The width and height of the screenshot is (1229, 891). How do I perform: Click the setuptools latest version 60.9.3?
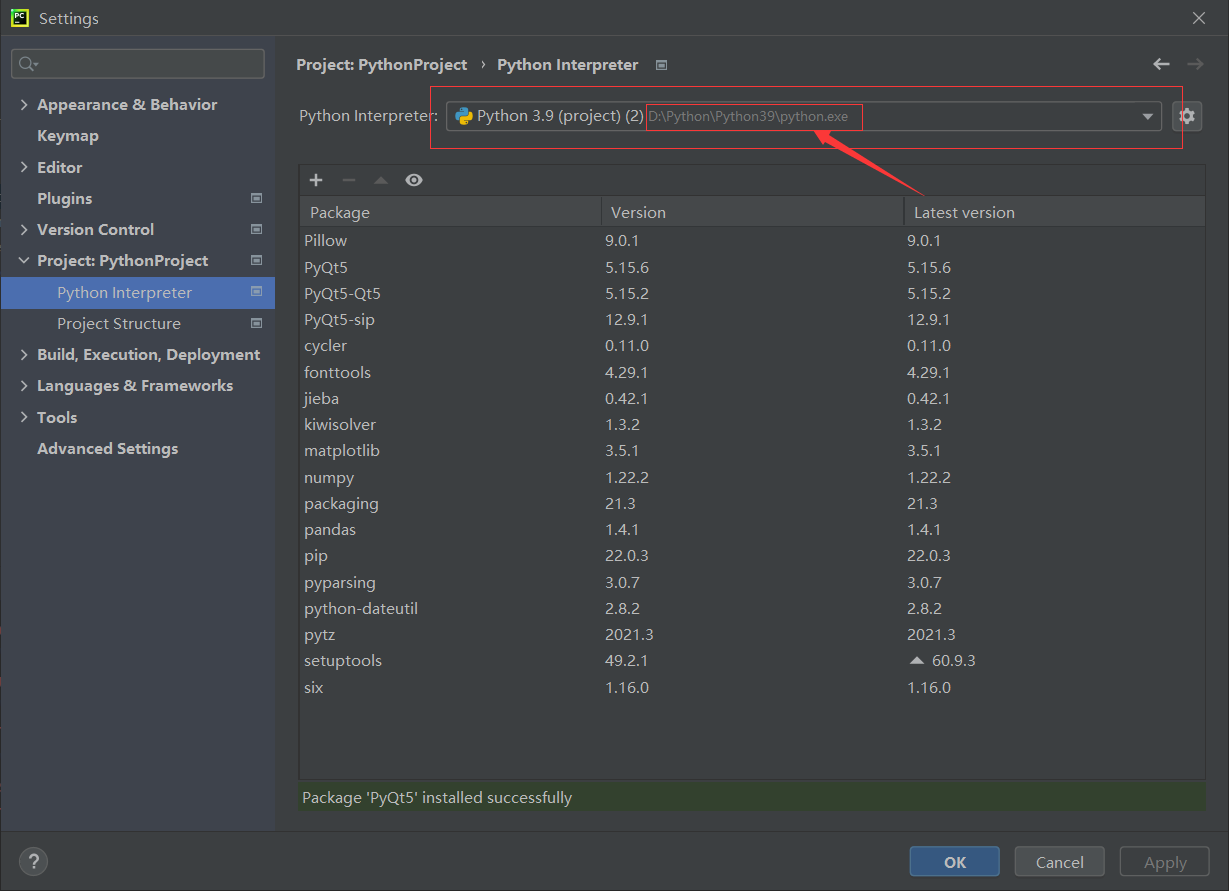[954, 661]
